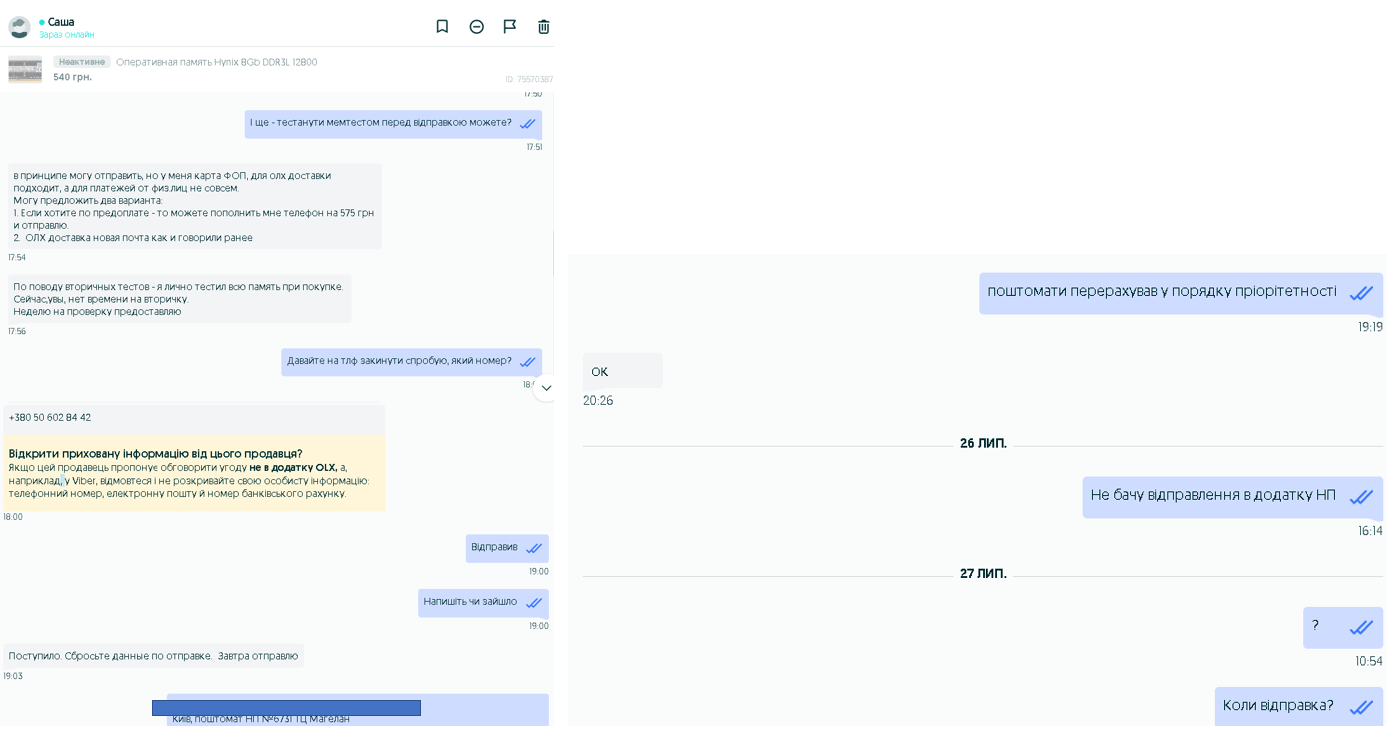The height and width of the screenshot is (730, 1387).
Task: Click the seller name 'Саша'
Action: coord(61,22)
